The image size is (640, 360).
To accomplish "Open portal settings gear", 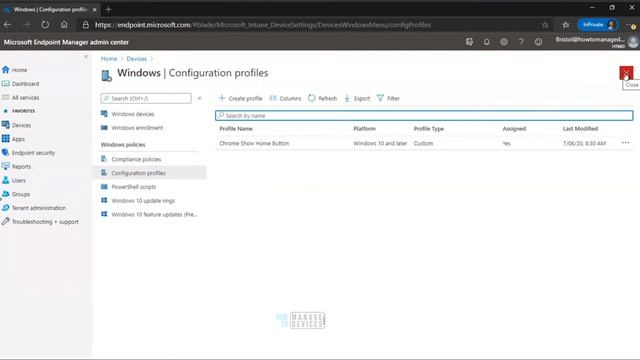I will [504, 42].
